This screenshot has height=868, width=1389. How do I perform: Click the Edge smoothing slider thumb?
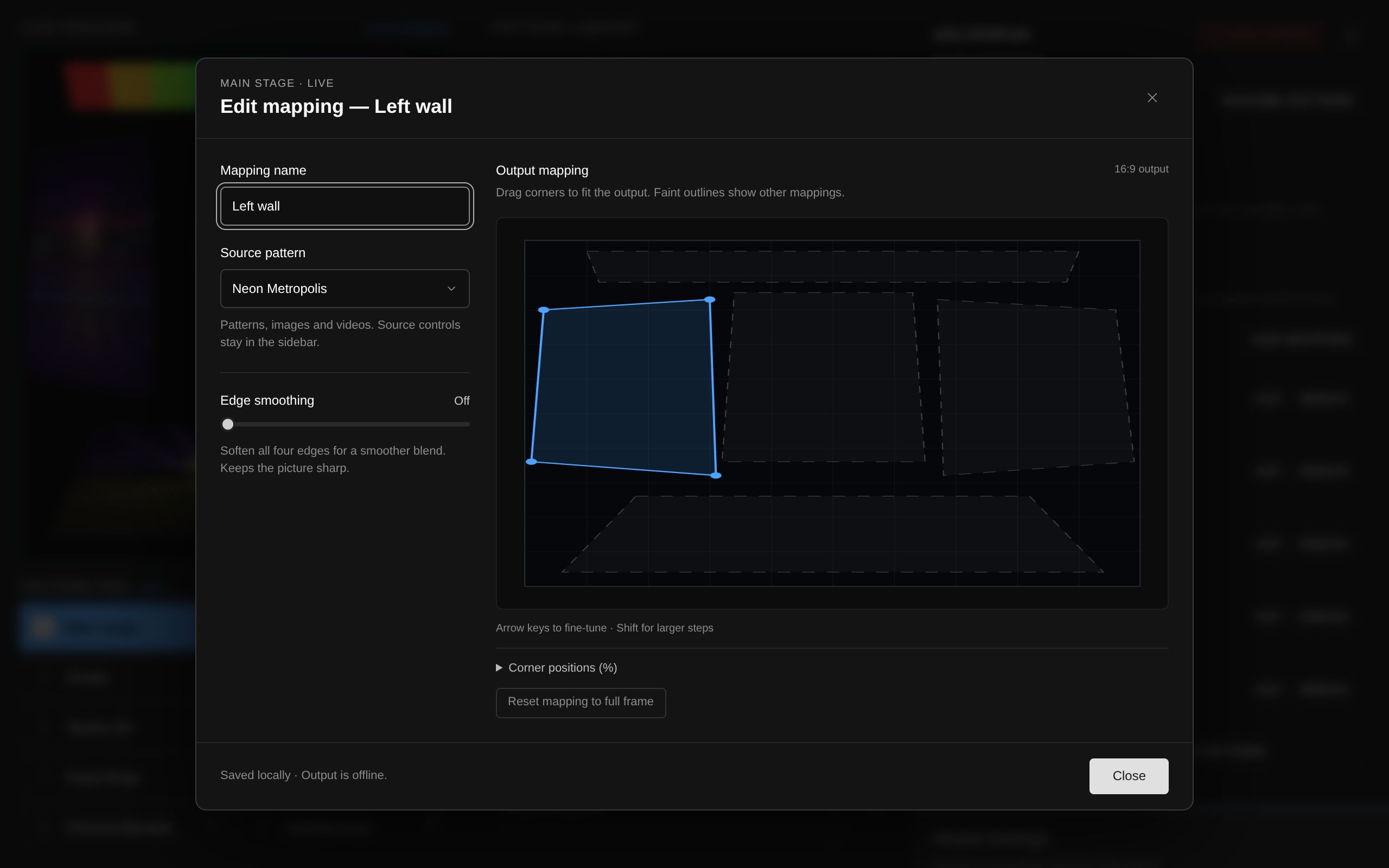pos(228,424)
